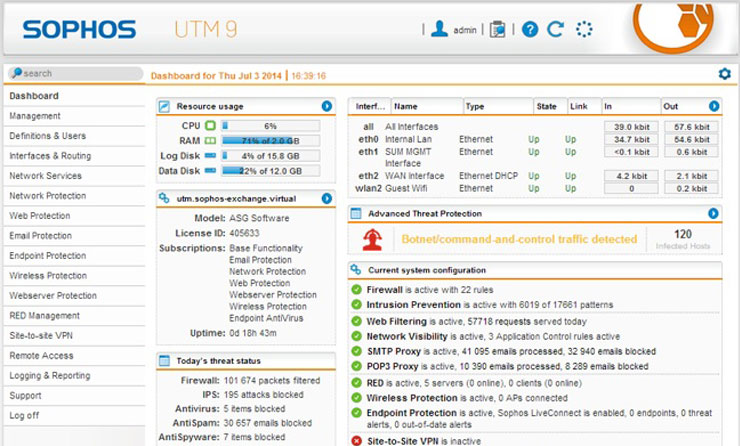Click the Log Disk indicator icon
Viewport: 740px width, 446px height.
[x=210, y=155]
